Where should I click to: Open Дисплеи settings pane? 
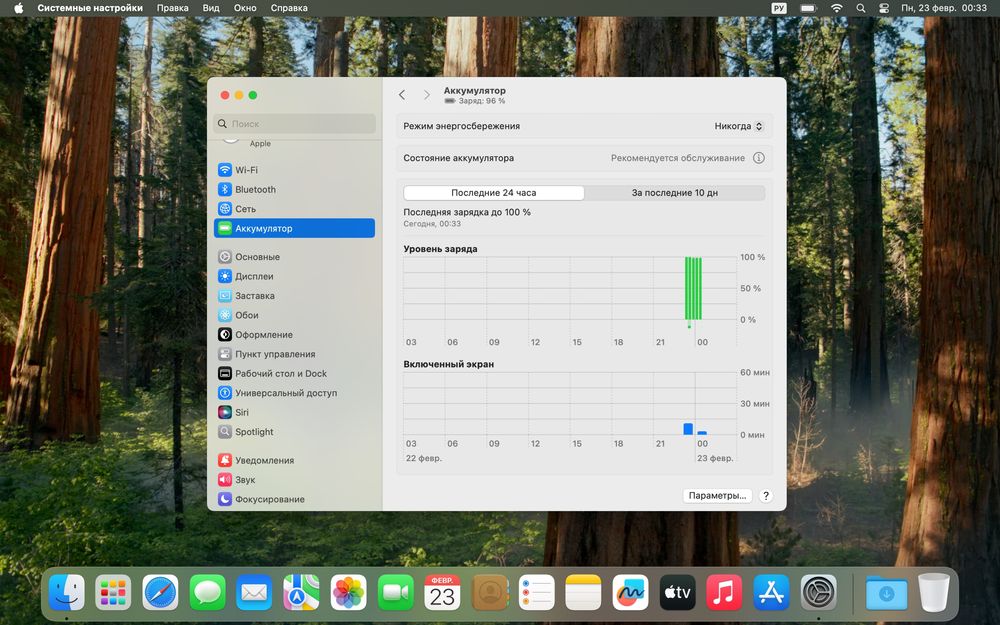pyautogui.click(x=294, y=276)
